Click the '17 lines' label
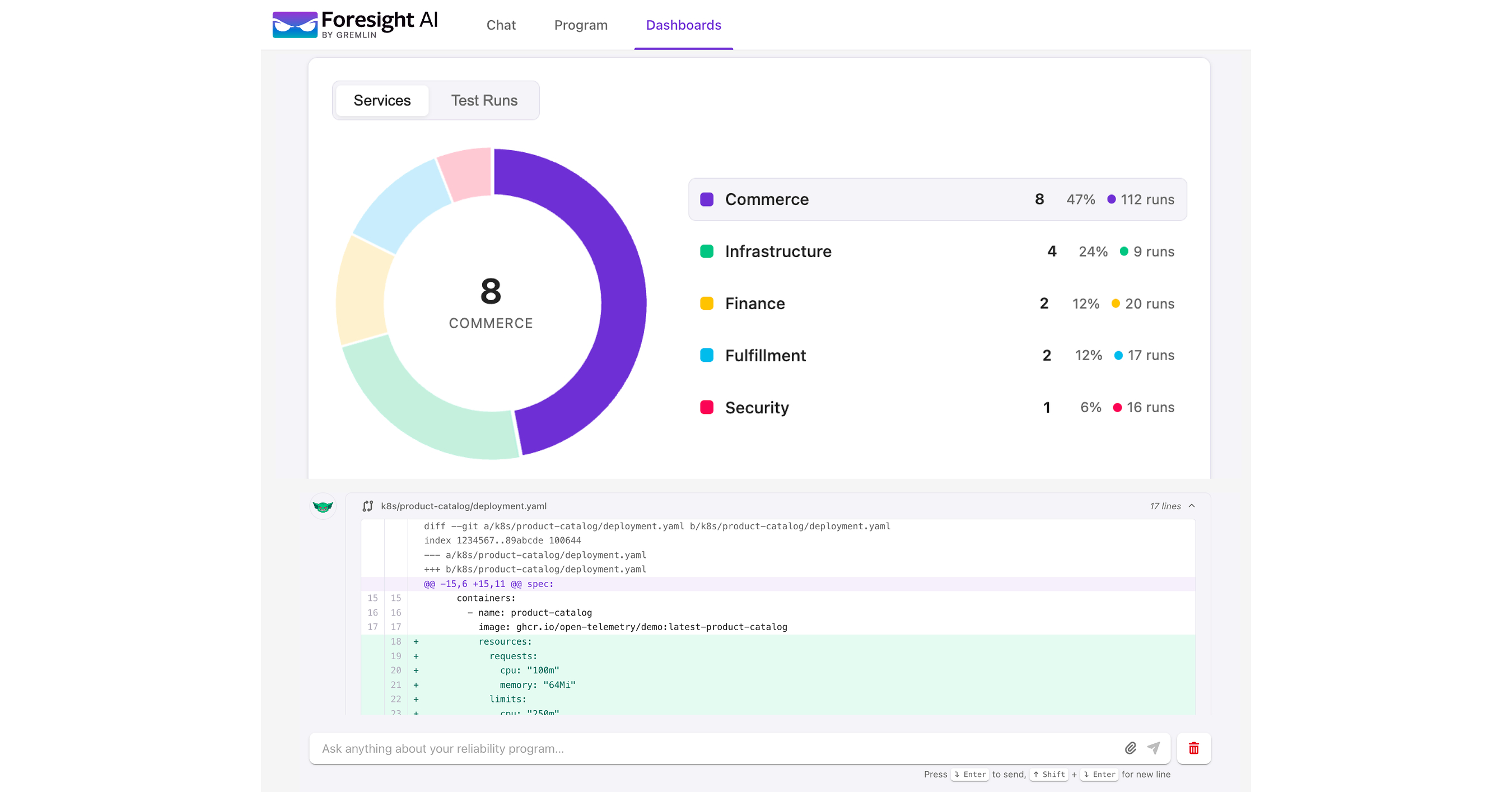 1165,506
